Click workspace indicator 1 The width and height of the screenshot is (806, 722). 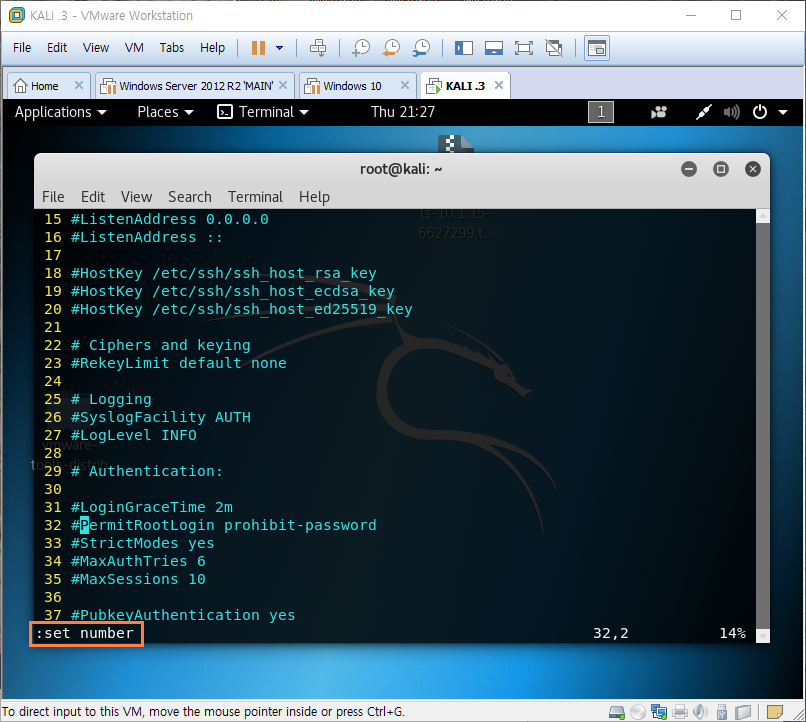pyautogui.click(x=601, y=112)
